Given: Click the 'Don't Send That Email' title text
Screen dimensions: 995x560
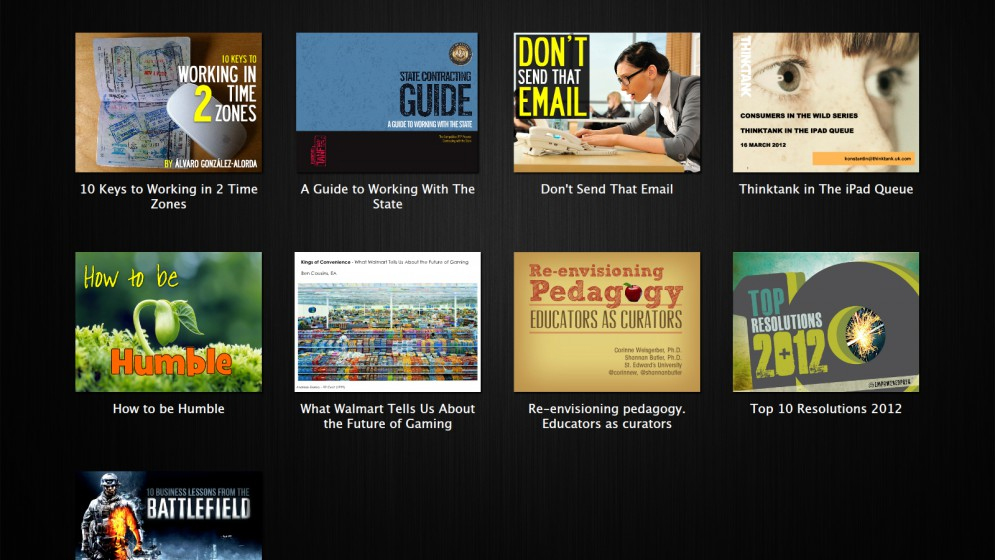Looking at the screenshot, I should point(607,189).
